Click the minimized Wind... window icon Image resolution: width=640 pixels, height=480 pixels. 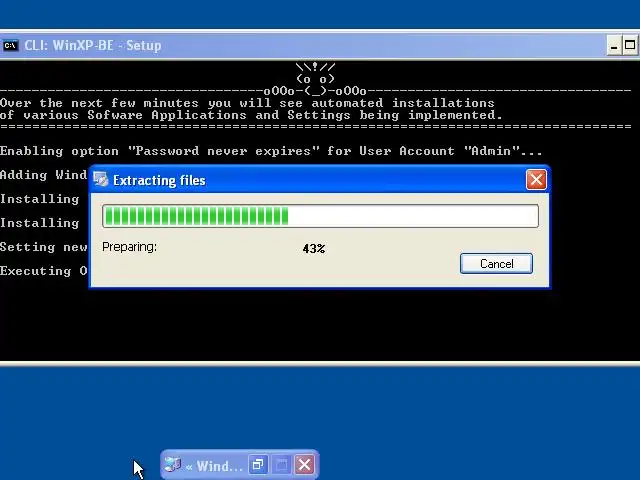(x=172, y=464)
